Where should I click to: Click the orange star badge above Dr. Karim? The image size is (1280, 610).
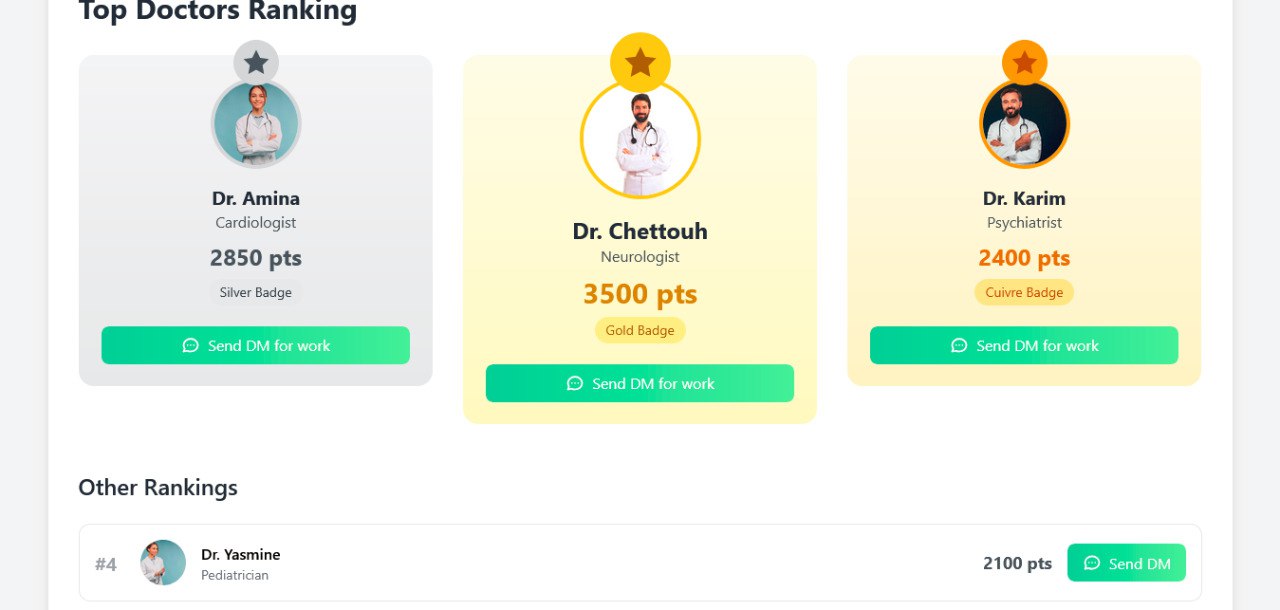pos(1024,62)
